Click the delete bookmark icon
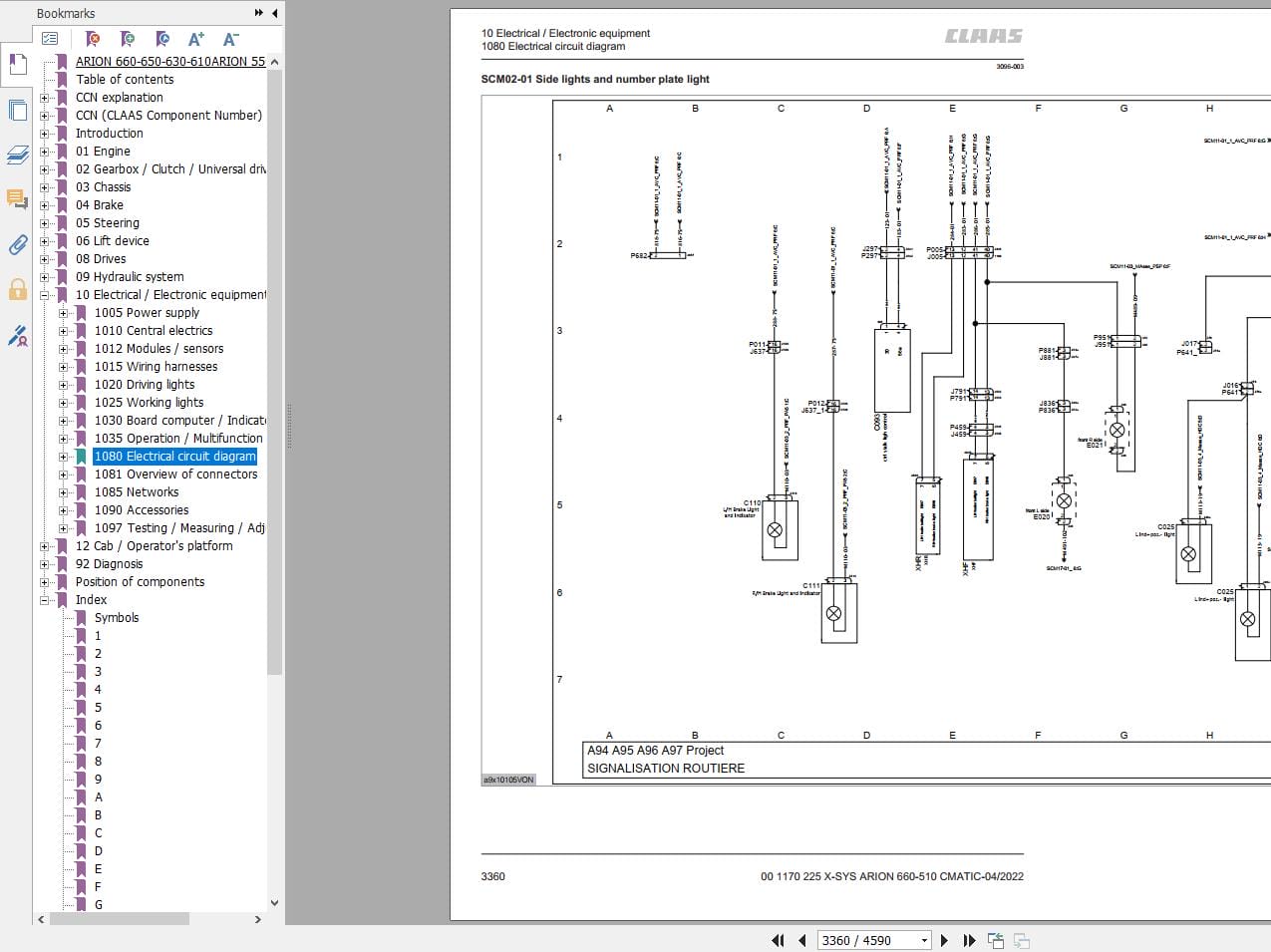 coord(93,39)
